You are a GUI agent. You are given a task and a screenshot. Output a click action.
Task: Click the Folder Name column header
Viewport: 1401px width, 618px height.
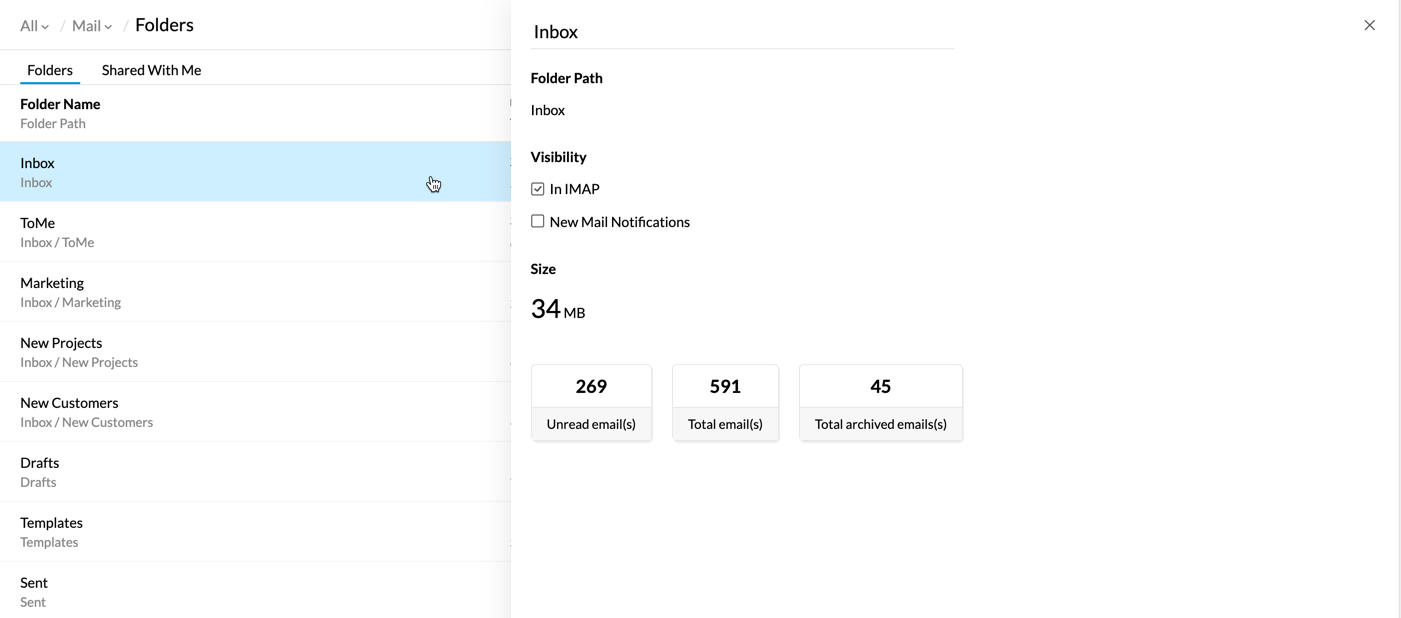[60, 104]
